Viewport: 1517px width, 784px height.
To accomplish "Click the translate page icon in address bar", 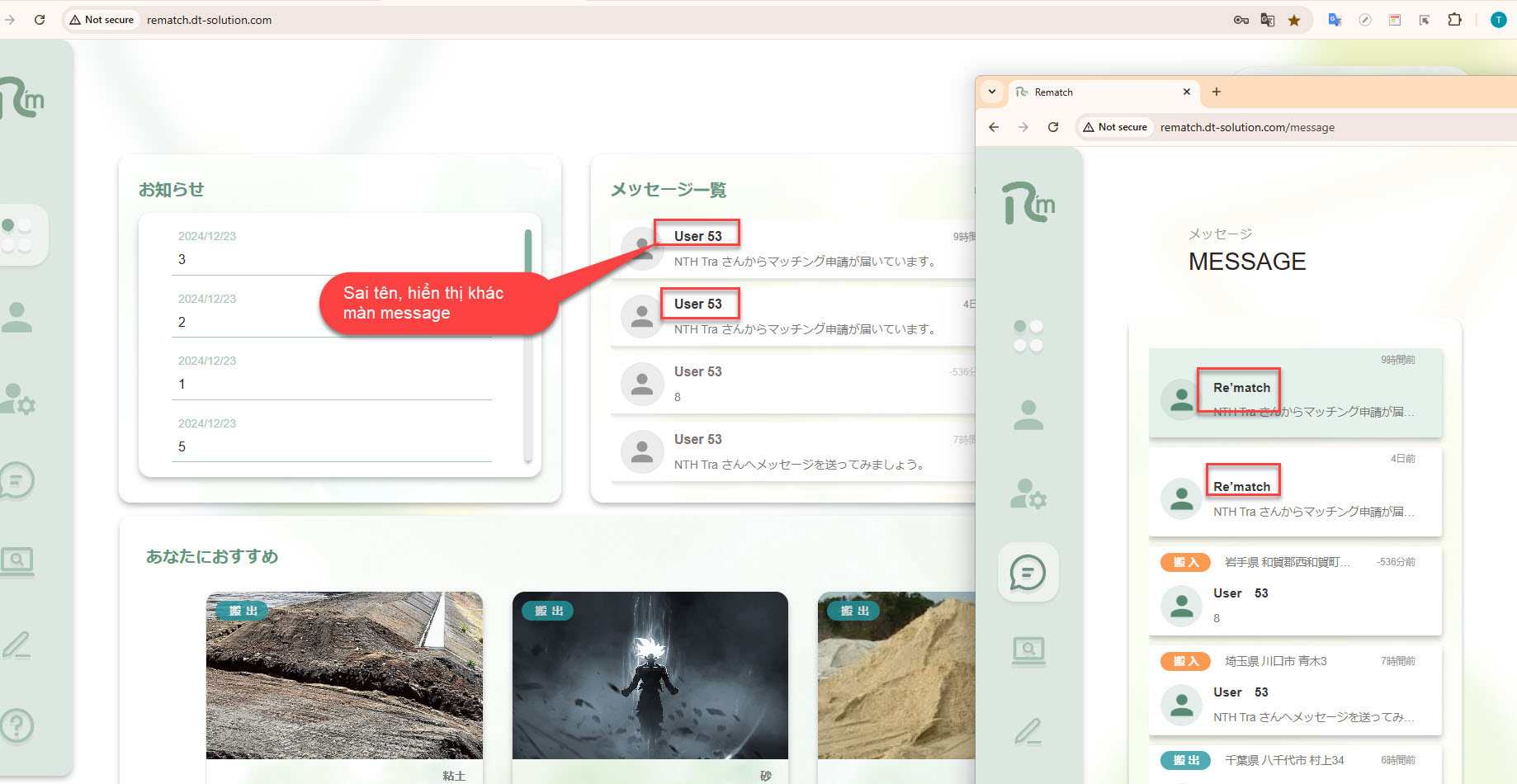I will [1268, 20].
